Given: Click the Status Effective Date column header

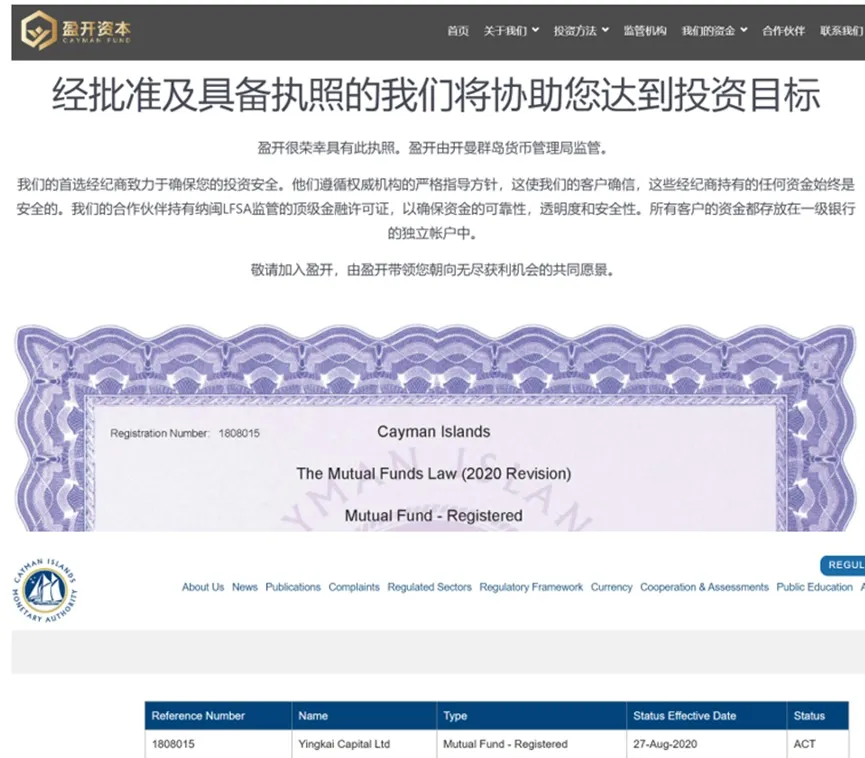Looking at the screenshot, I should (x=707, y=716).
